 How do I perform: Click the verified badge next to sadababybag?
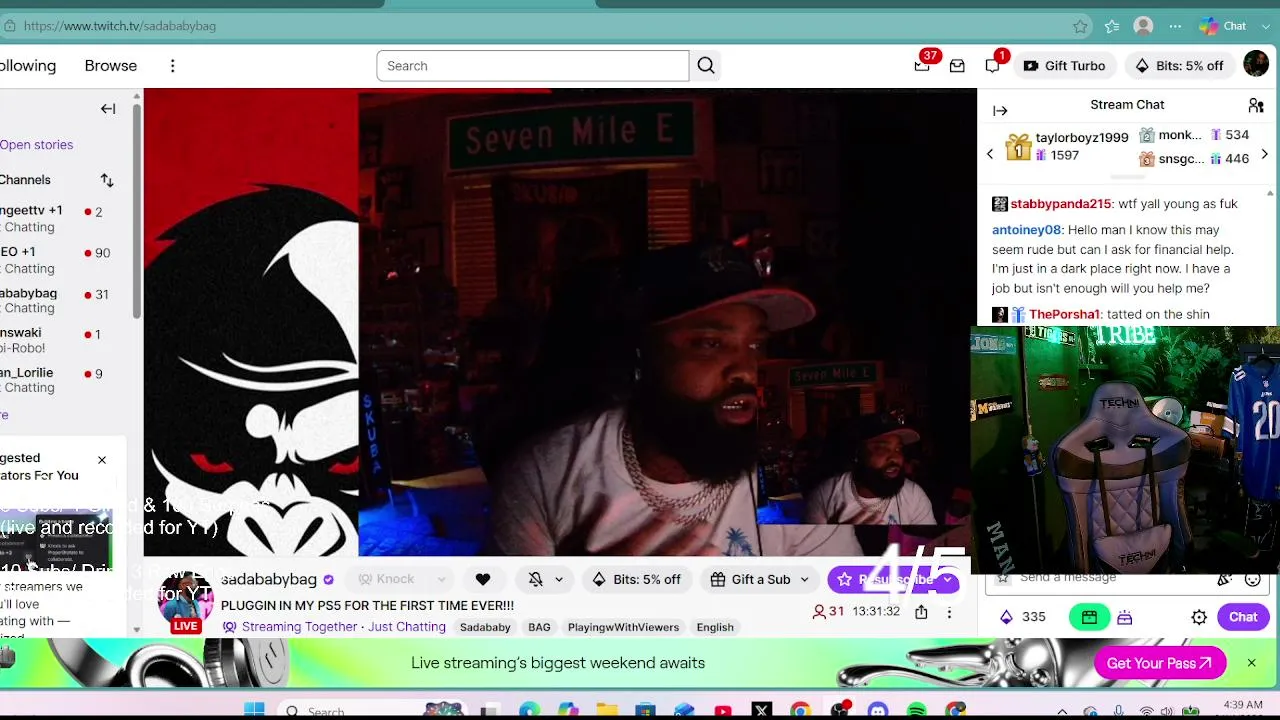tap(328, 579)
